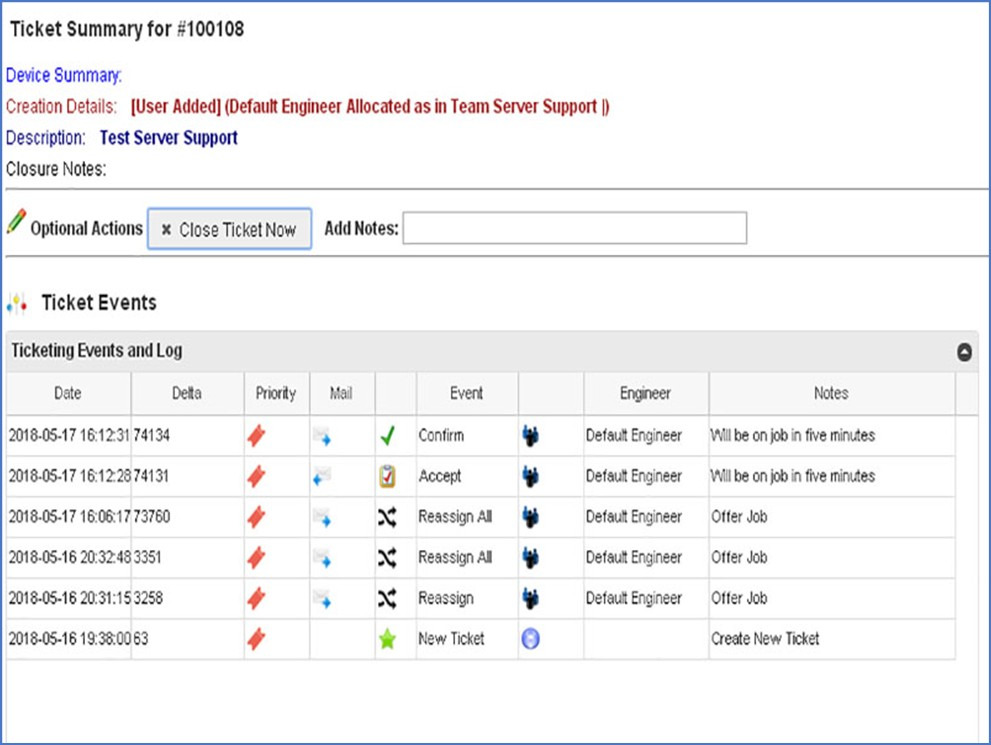Click the red priority ticket icon in Confirm row
This screenshot has width=991, height=745.
tap(256, 435)
